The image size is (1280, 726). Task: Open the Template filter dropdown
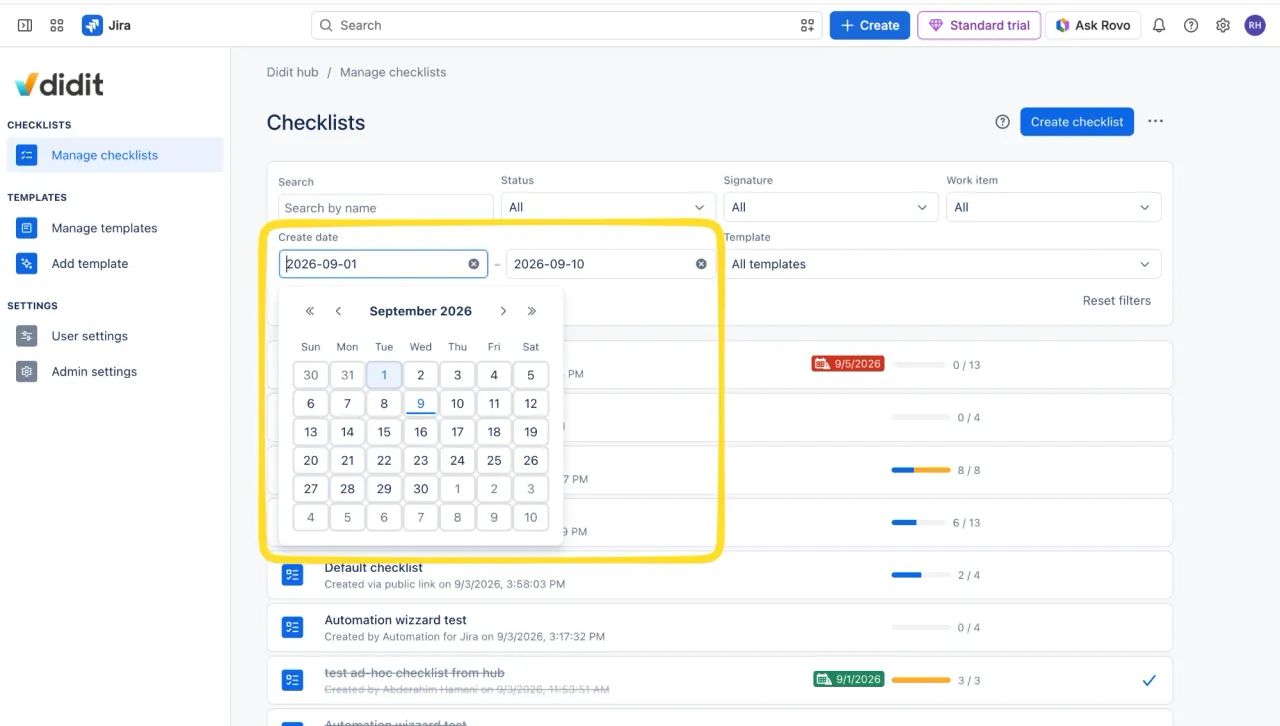click(x=942, y=264)
